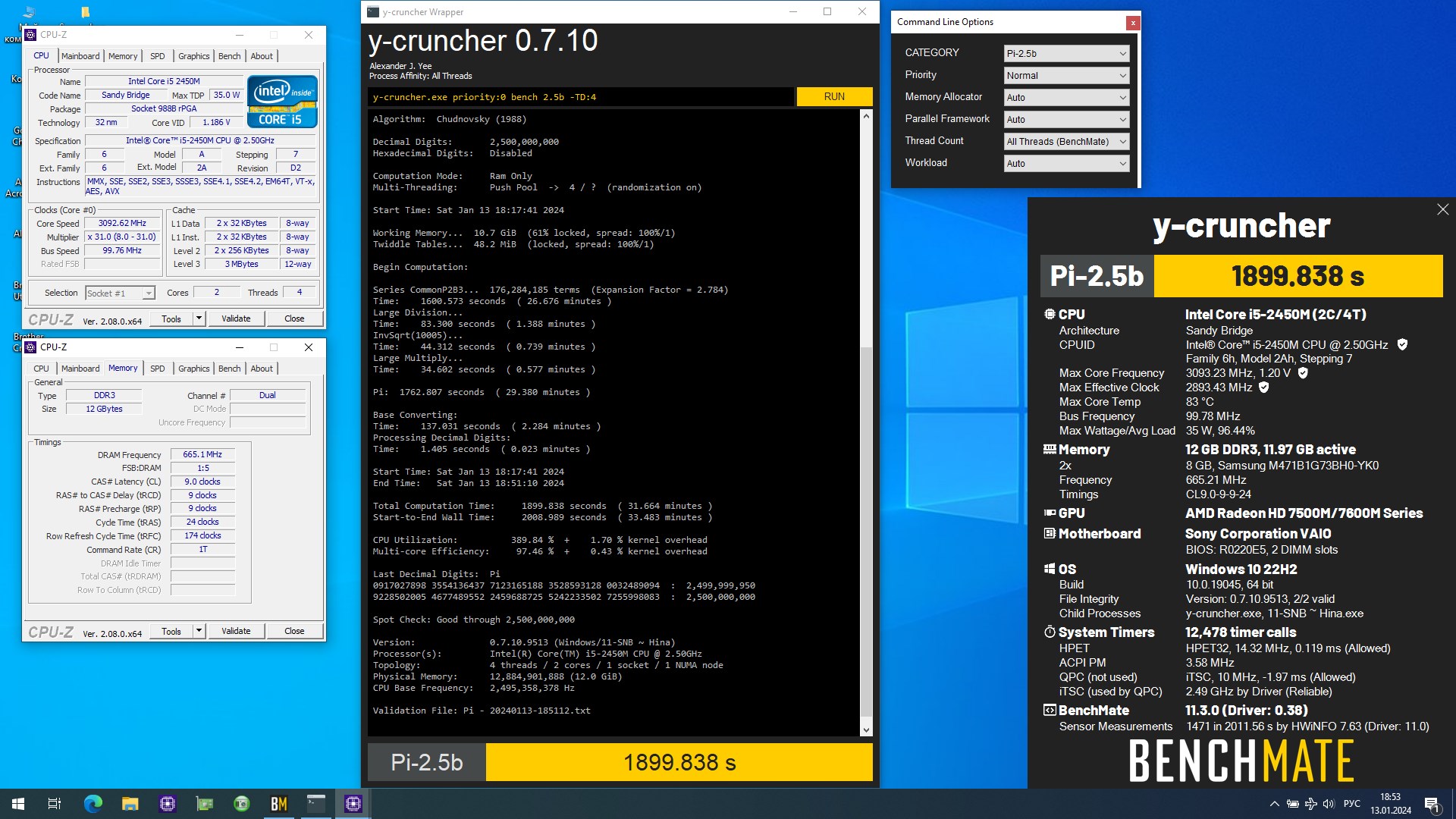Screen dimensions: 1456x819
Task: Switch to CPU tab in lower CPU-Z window
Action: click(x=41, y=369)
